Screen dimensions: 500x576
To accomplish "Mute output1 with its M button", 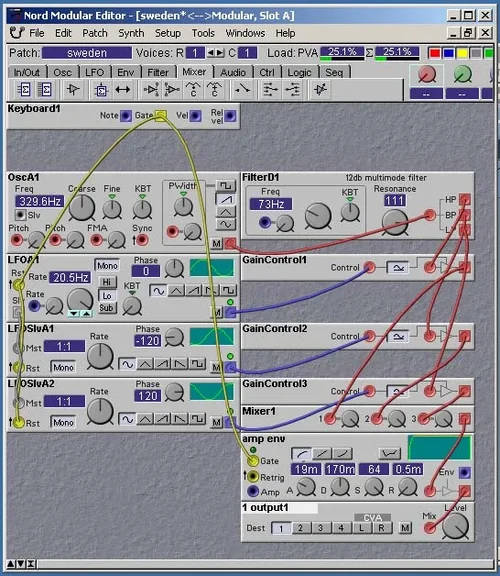I will click(405, 528).
